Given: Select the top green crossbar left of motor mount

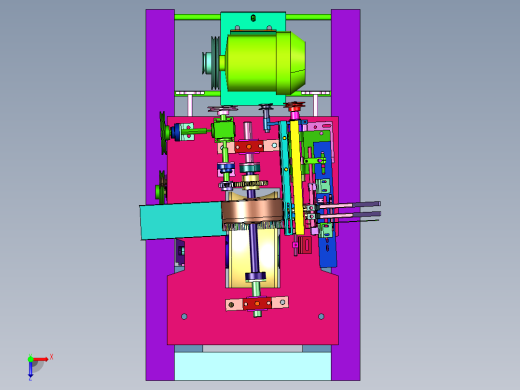Looking at the screenshot, I should pos(197,17).
